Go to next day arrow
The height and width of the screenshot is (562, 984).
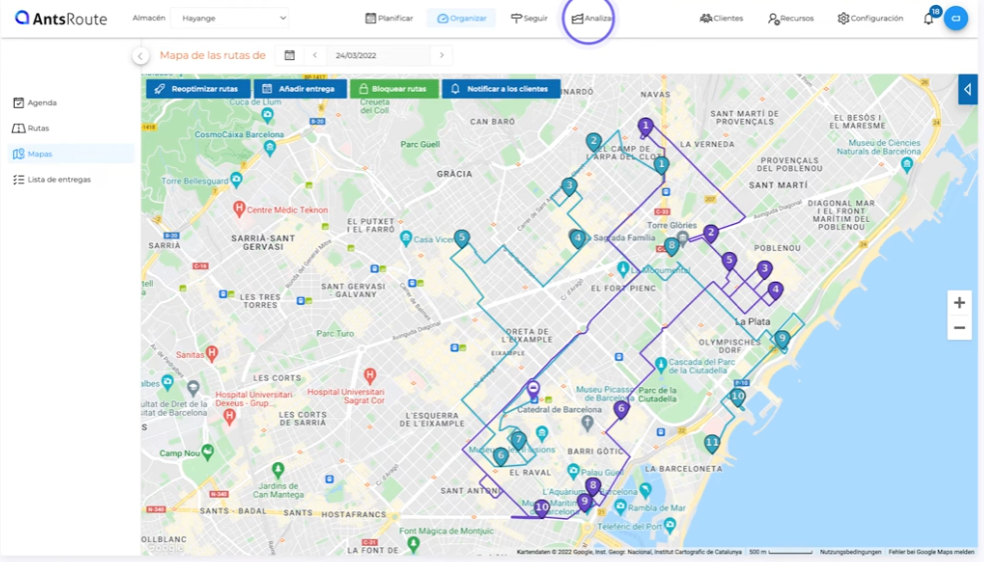pos(442,55)
